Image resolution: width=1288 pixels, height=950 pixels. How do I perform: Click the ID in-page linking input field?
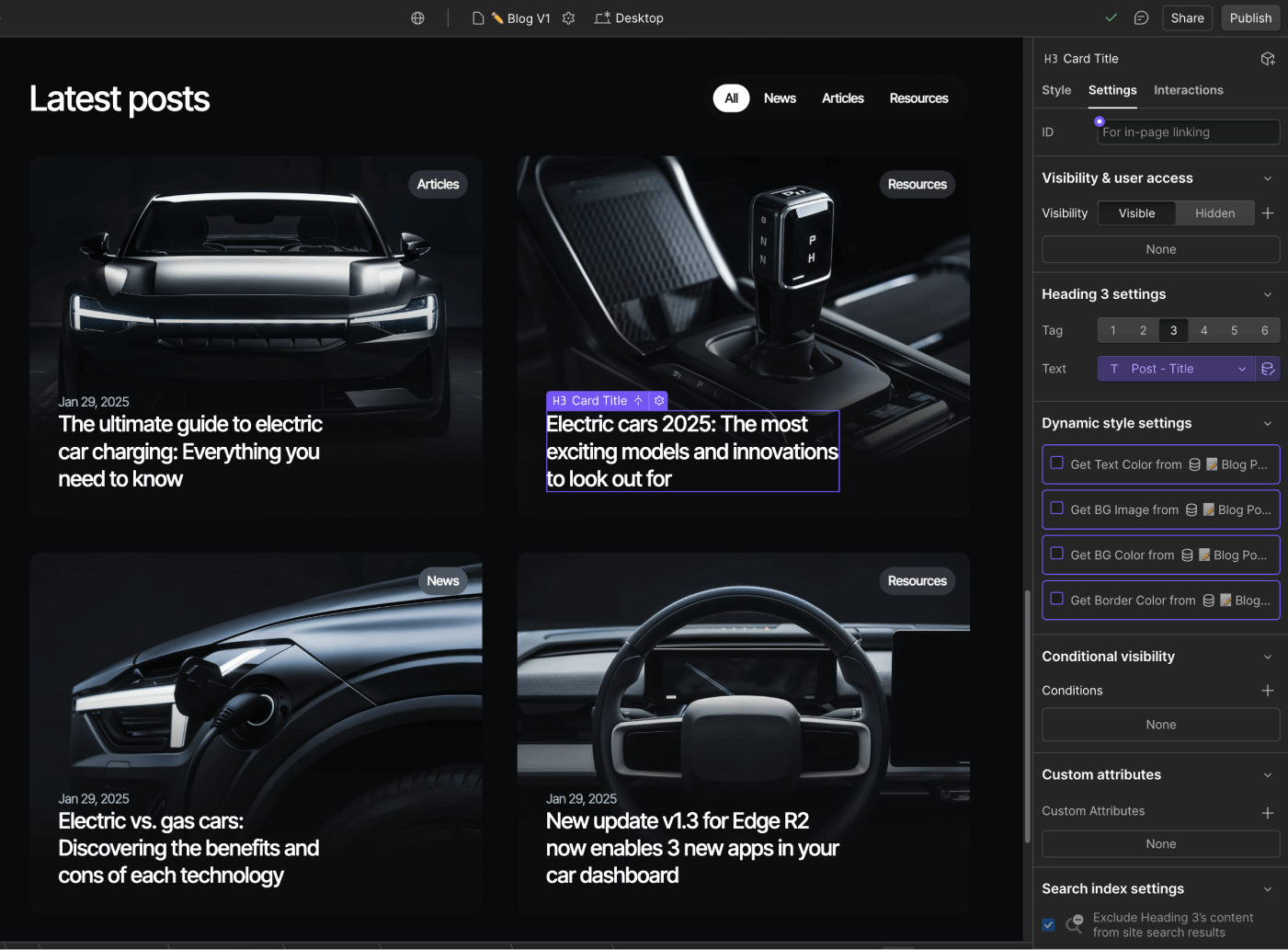[1187, 132]
